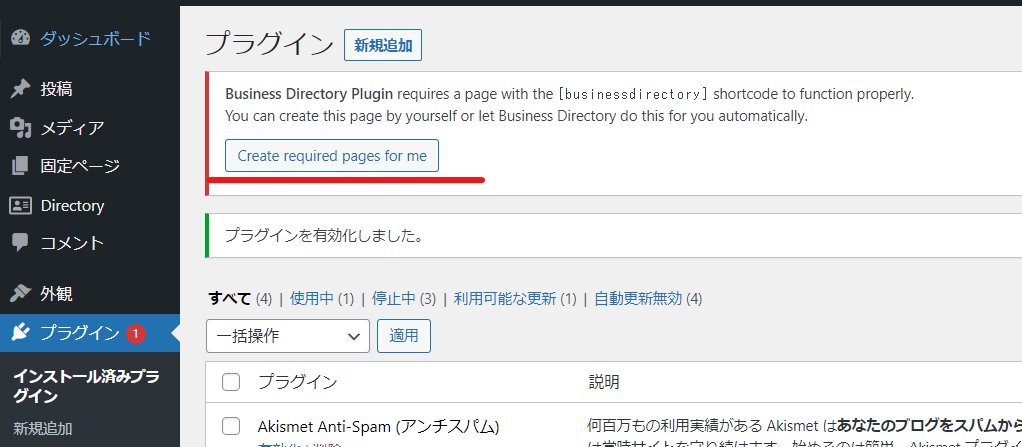Click the Dashboard gauge icon

pos(20,39)
